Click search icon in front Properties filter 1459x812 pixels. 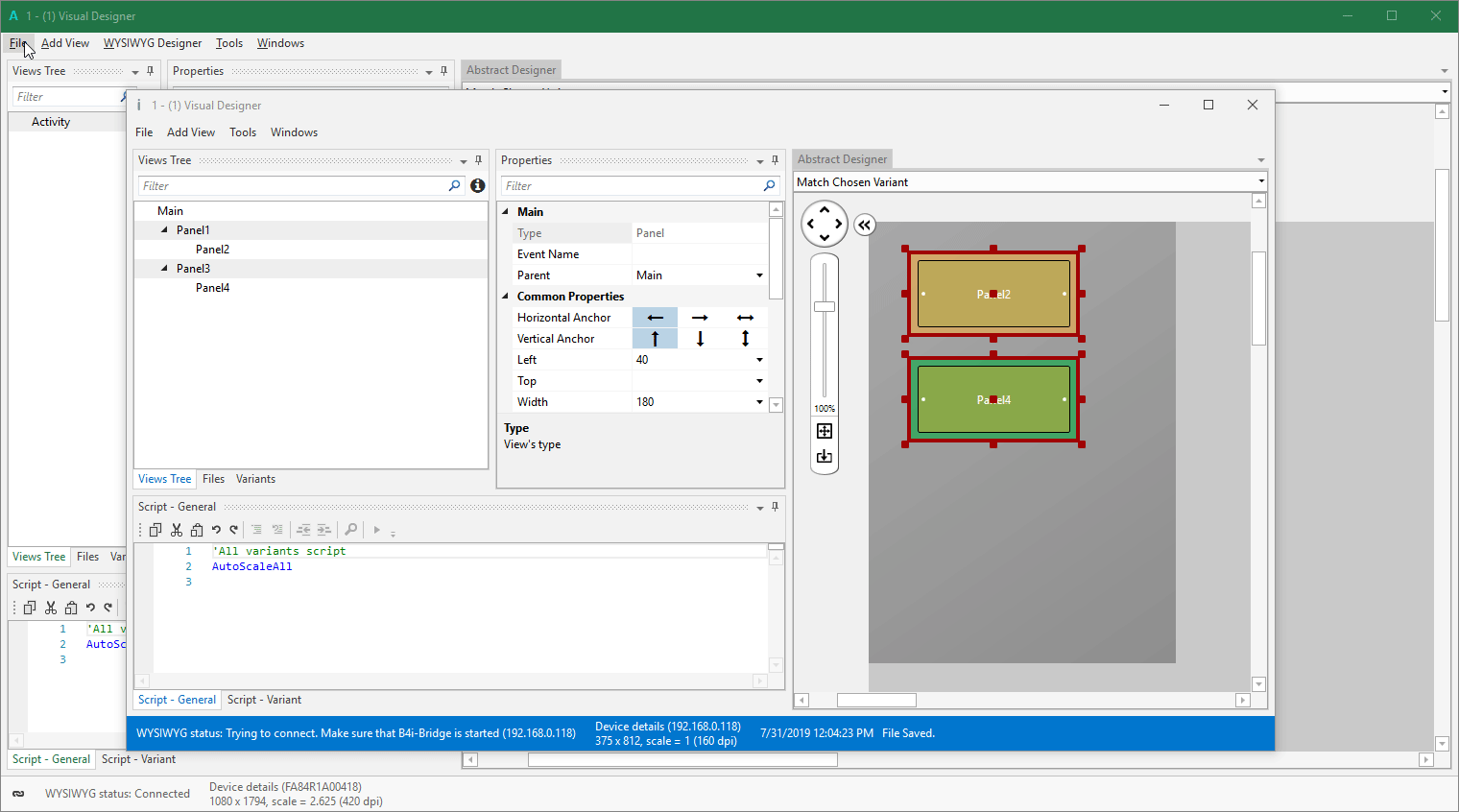click(x=769, y=185)
